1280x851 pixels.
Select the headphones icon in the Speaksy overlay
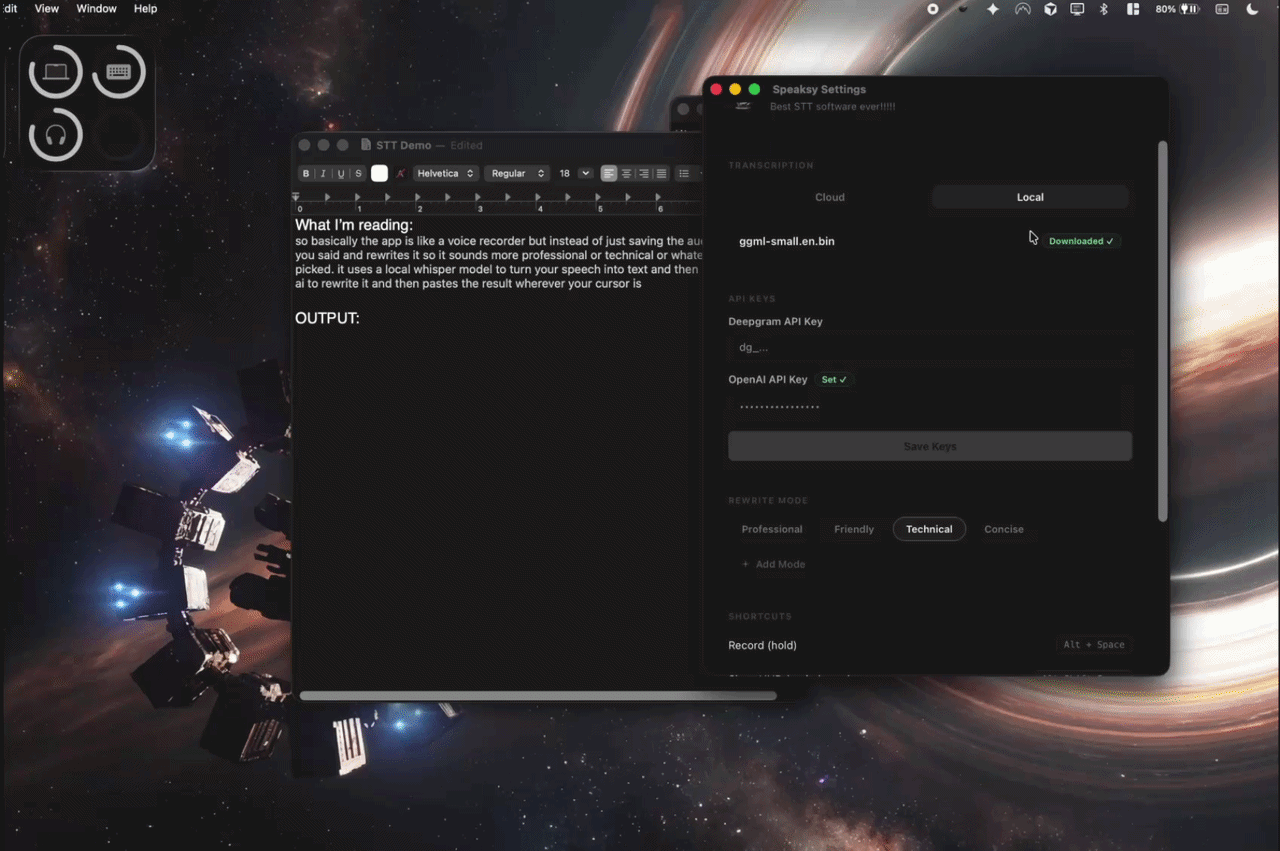click(55, 135)
